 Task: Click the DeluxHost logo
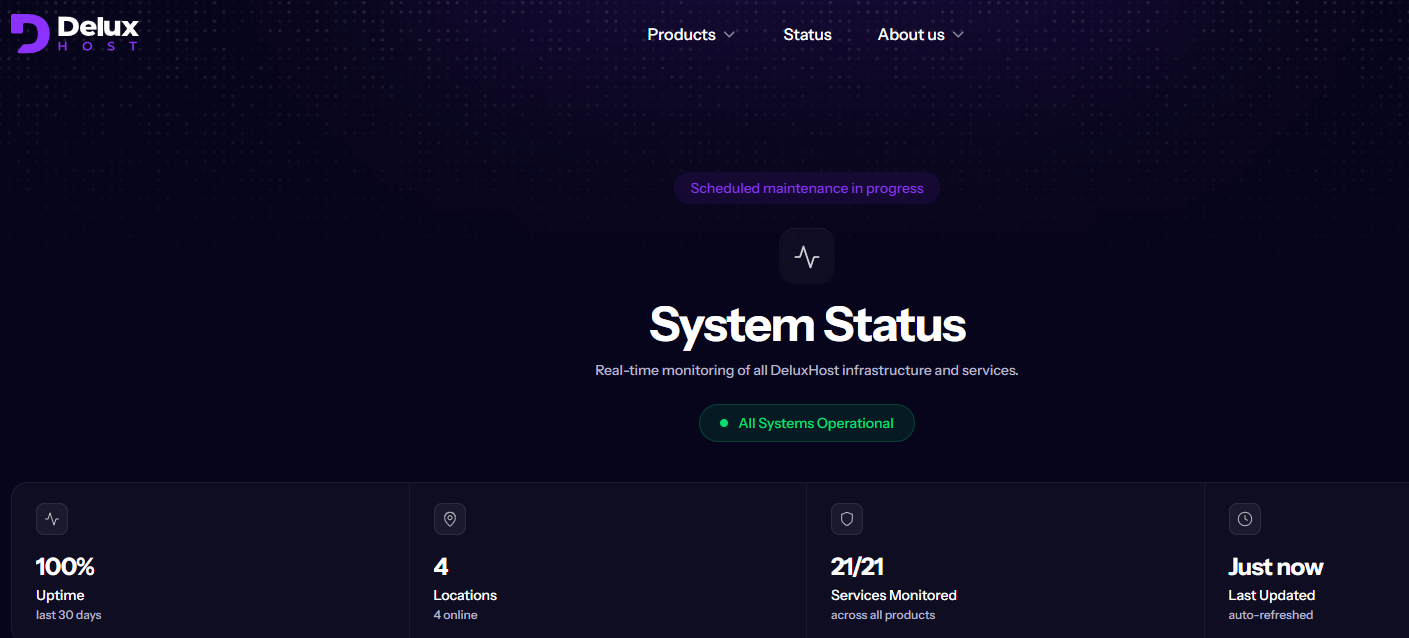click(x=75, y=34)
